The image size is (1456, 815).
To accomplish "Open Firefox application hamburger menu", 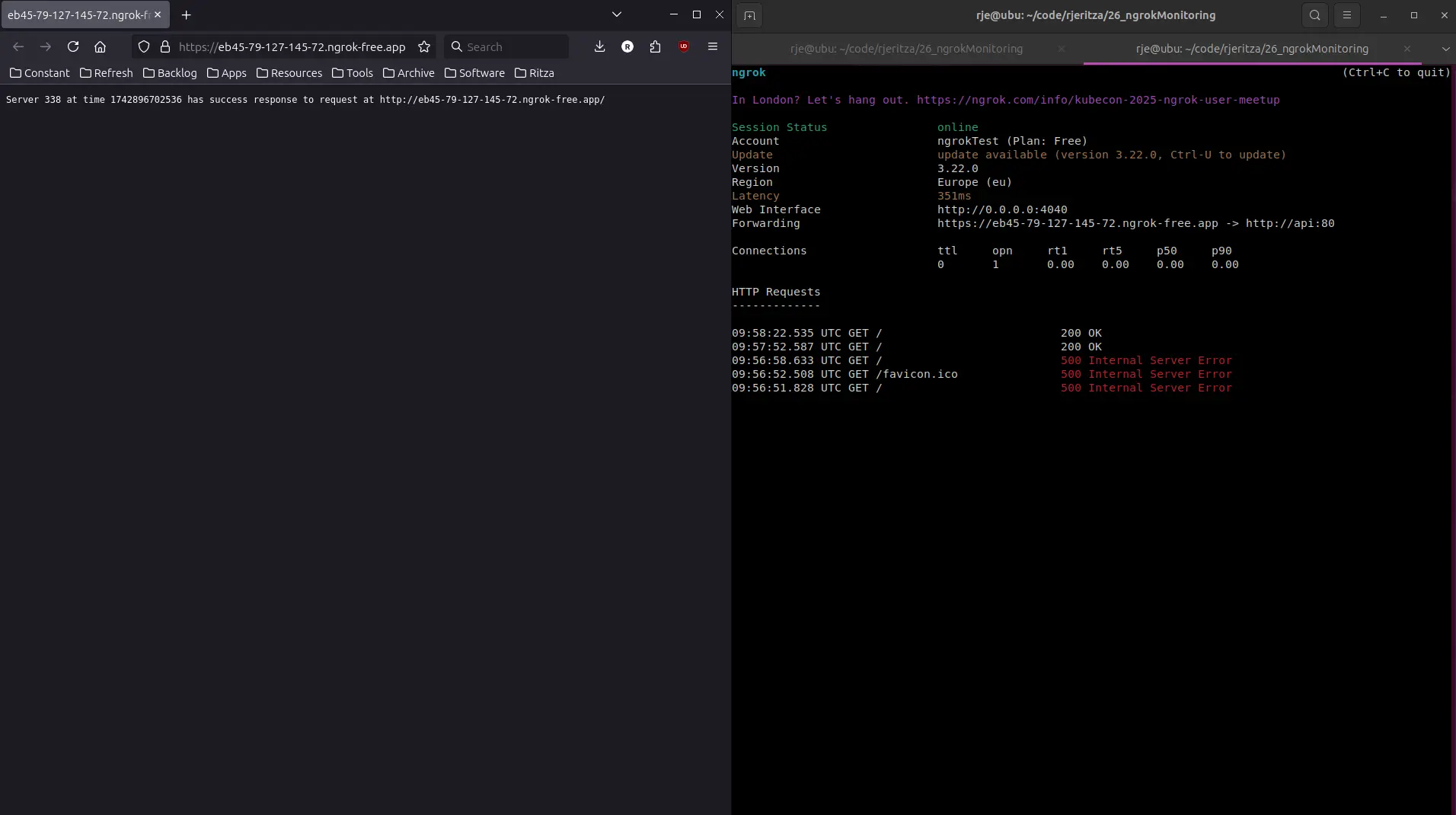I will 713,46.
